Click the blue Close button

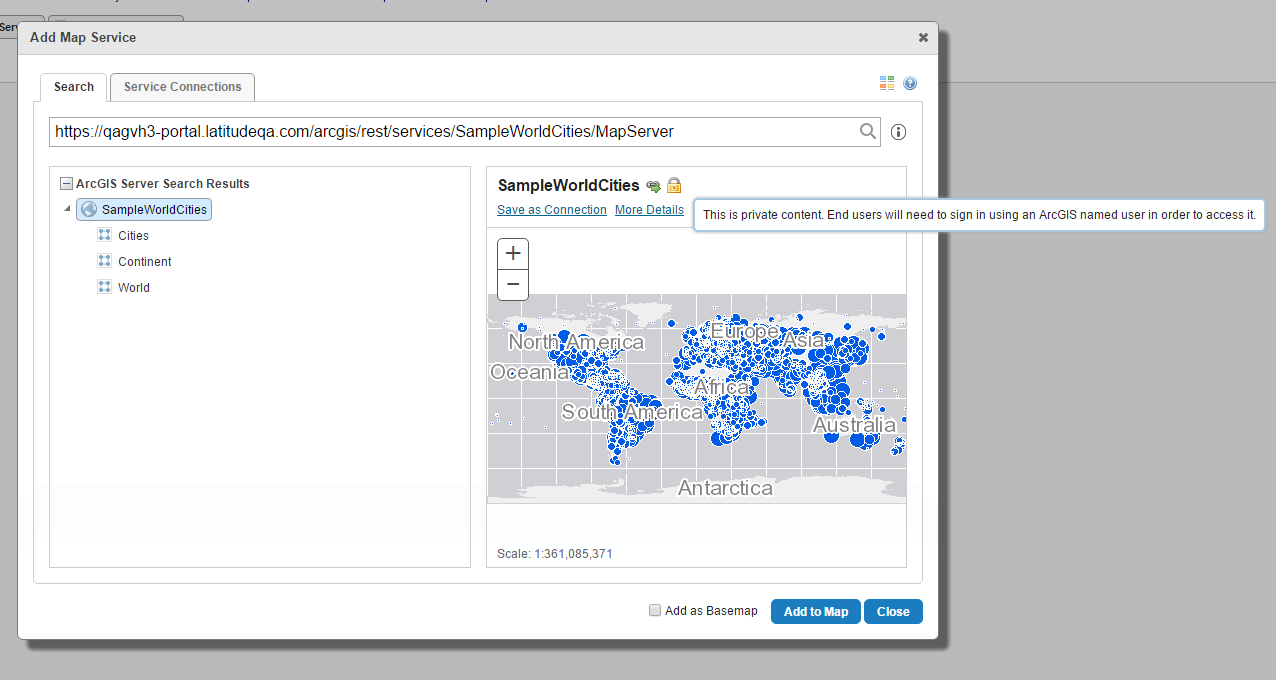point(893,612)
